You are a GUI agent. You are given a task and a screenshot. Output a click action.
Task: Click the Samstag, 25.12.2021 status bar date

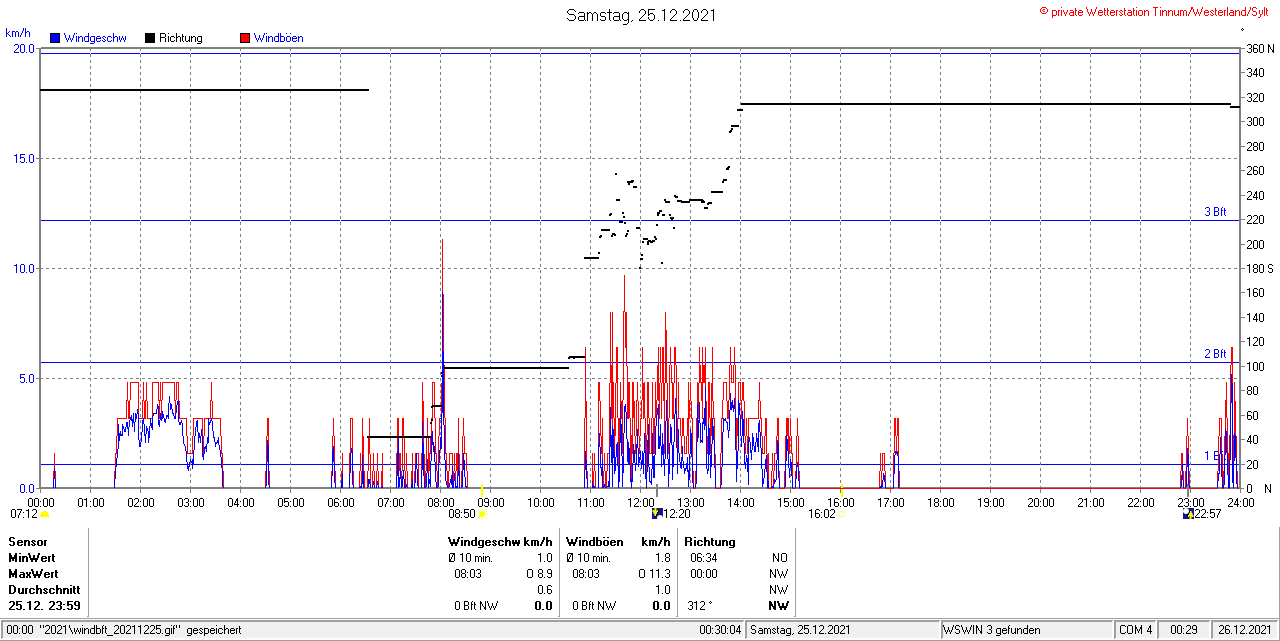pyautogui.click(x=800, y=630)
